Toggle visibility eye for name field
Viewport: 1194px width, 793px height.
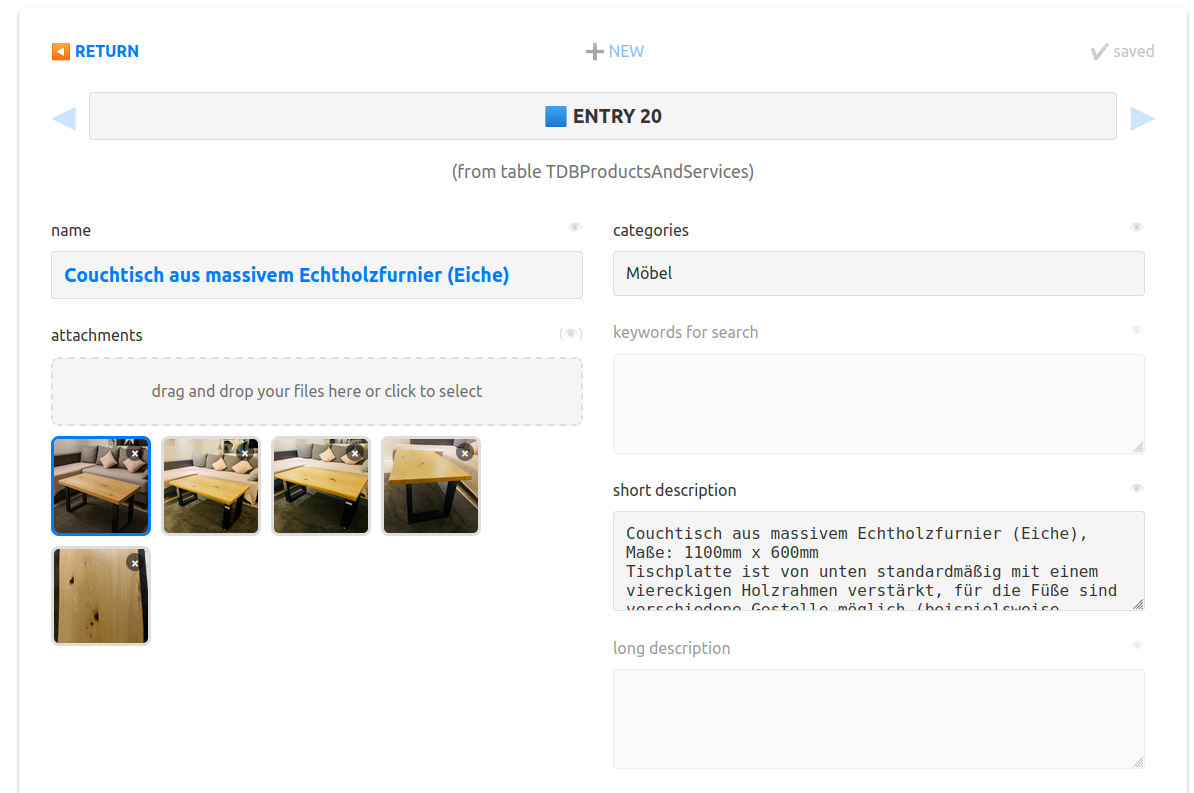[x=575, y=228]
